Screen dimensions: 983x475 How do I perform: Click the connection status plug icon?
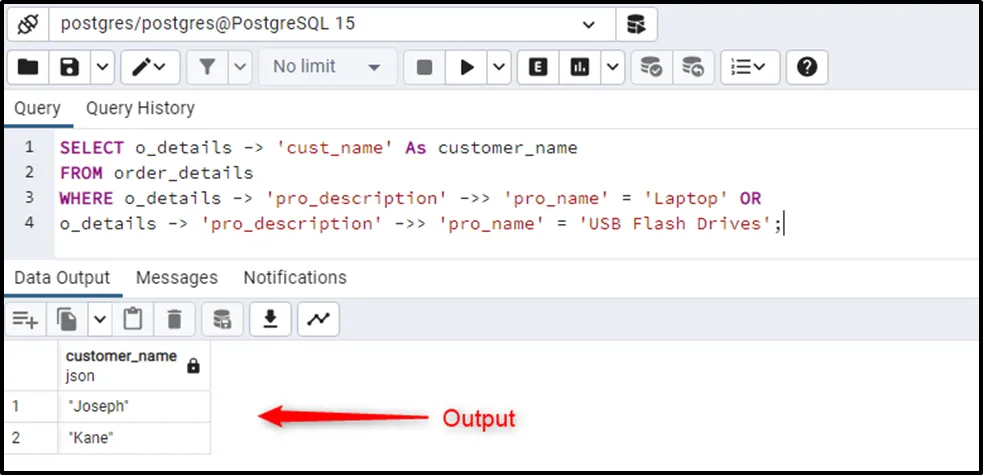pyautogui.click(x=28, y=23)
